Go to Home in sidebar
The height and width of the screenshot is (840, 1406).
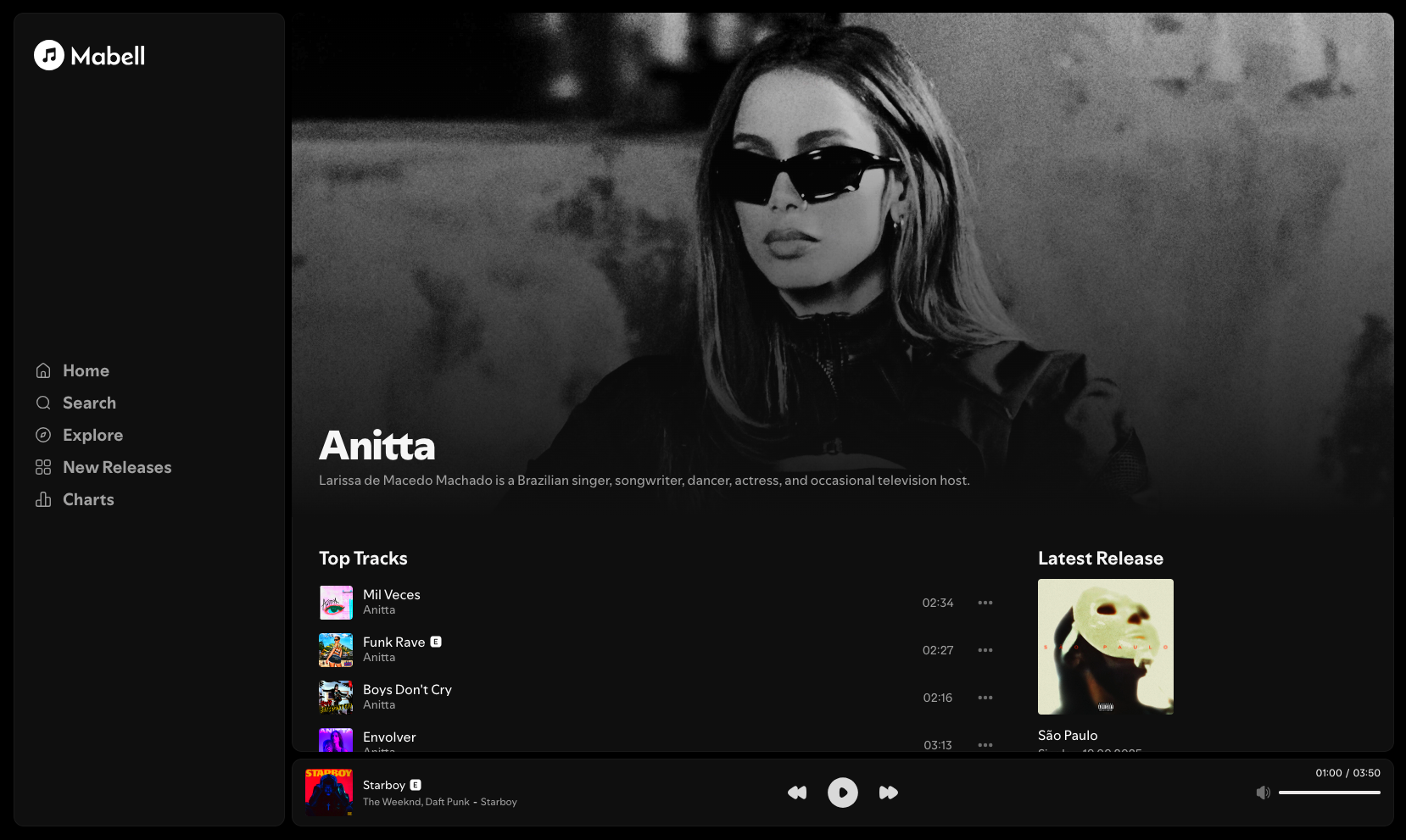(86, 370)
